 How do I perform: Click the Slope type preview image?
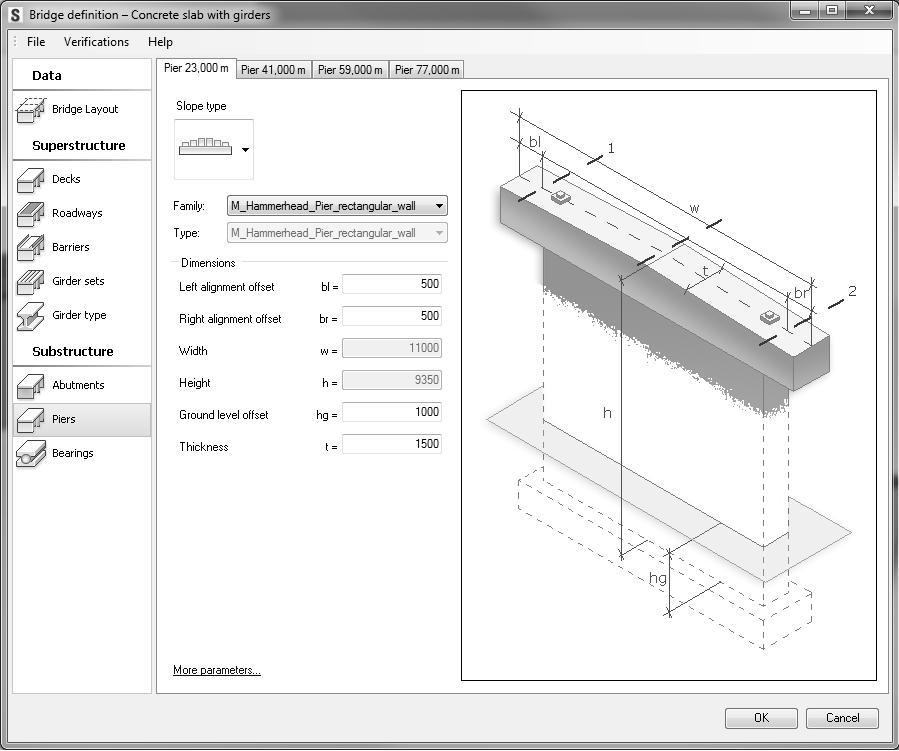click(205, 148)
